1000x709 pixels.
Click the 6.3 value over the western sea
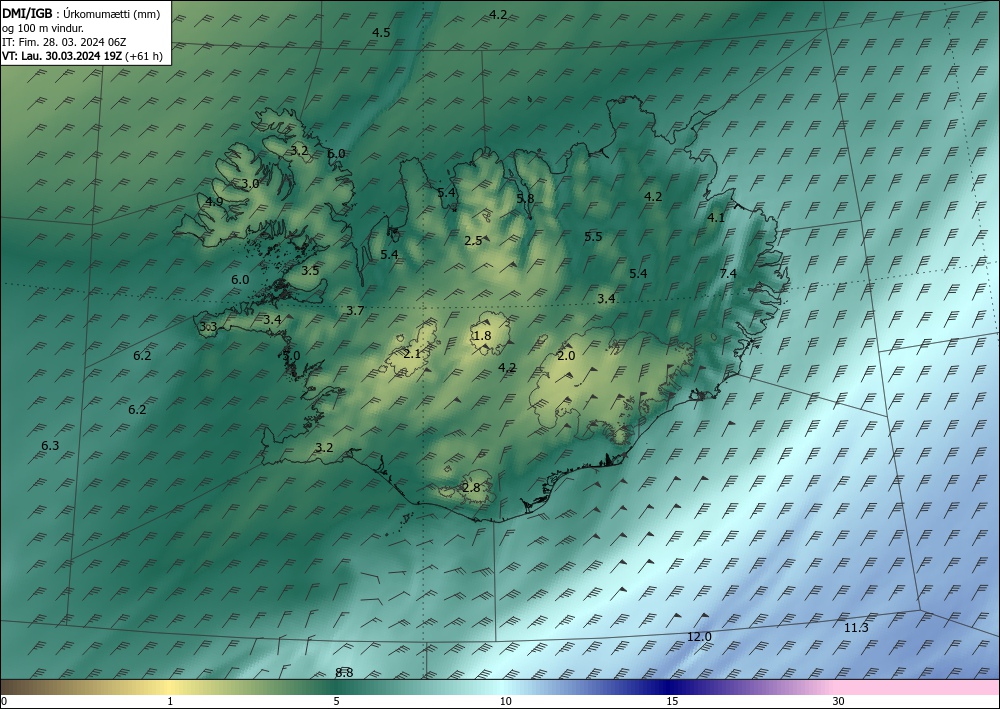click(x=50, y=446)
